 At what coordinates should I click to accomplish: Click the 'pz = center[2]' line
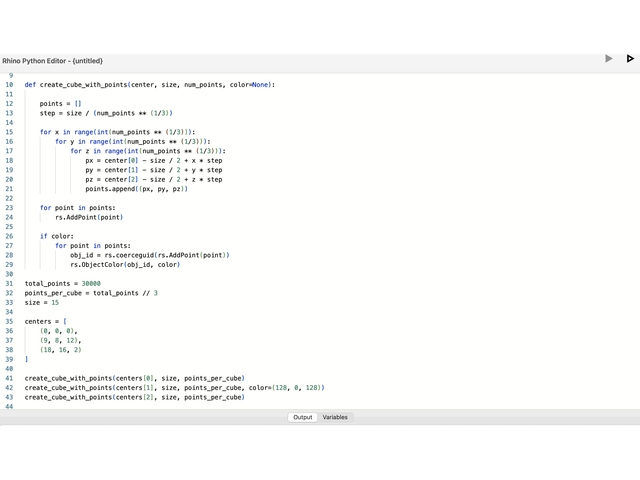coord(154,180)
